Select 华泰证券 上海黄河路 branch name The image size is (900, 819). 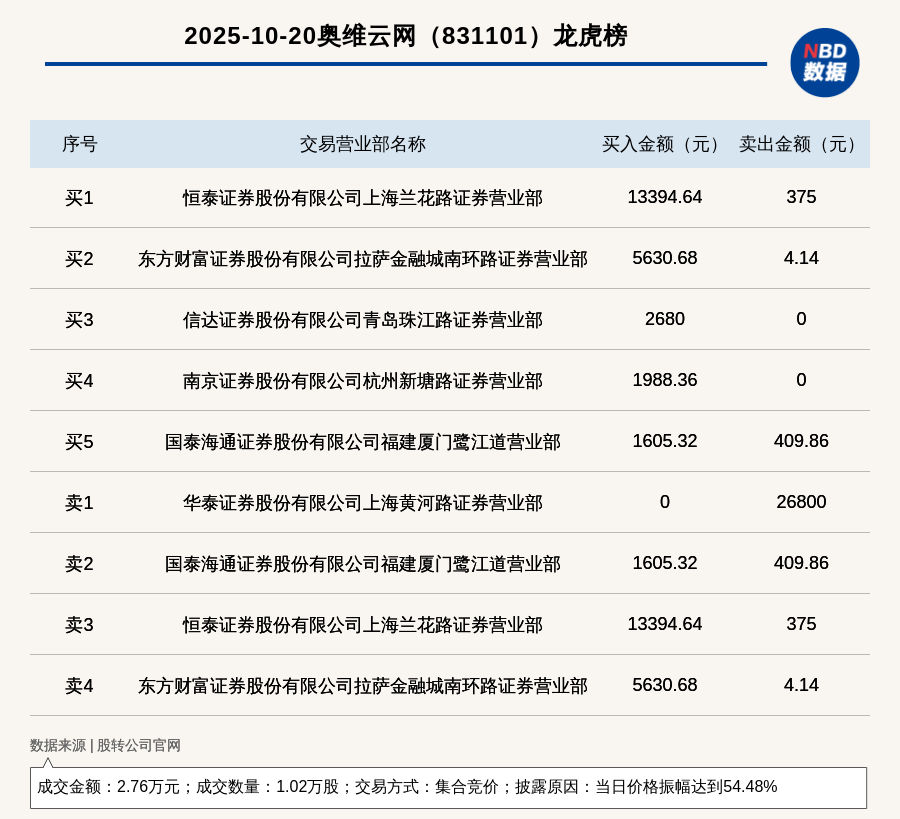362,503
